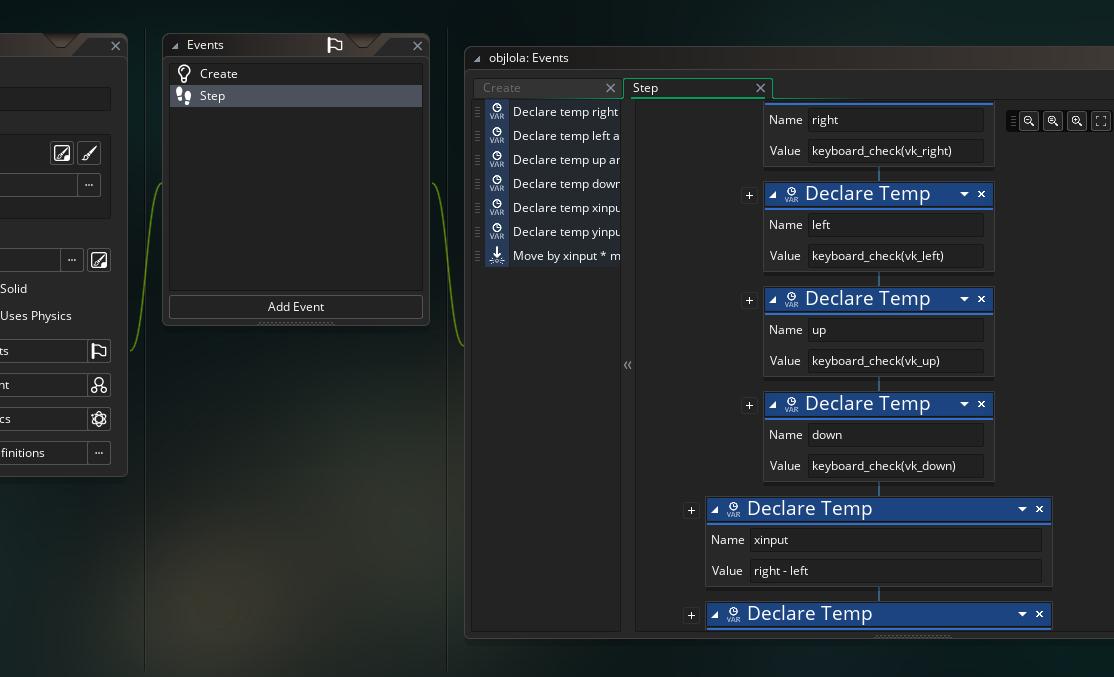Click the Value field 'keyboard_check(vk_right)'
Image resolution: width=1114 pixels, height=677 pixels.
pyautogui.click(x=896, y=151)
